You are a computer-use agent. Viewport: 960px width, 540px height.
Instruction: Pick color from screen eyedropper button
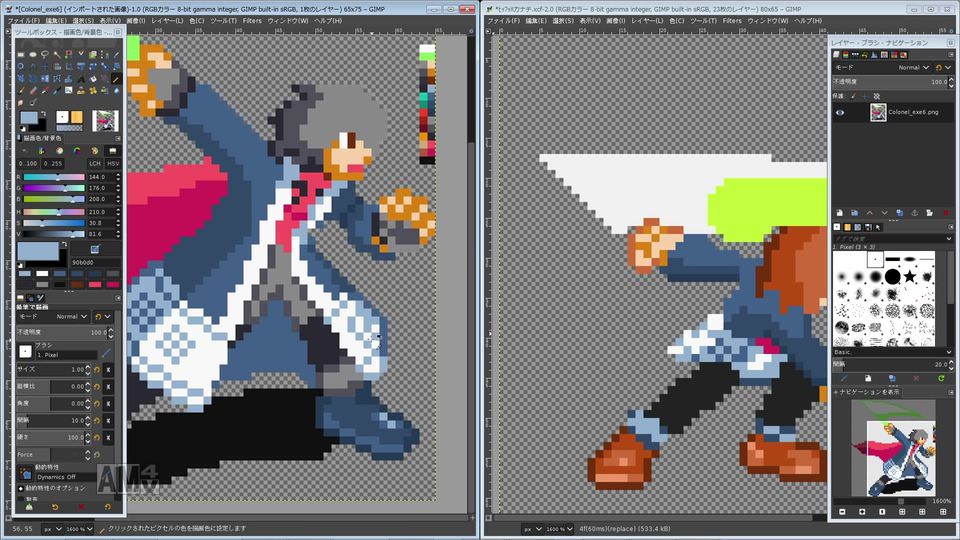click(x=95, y=249)
